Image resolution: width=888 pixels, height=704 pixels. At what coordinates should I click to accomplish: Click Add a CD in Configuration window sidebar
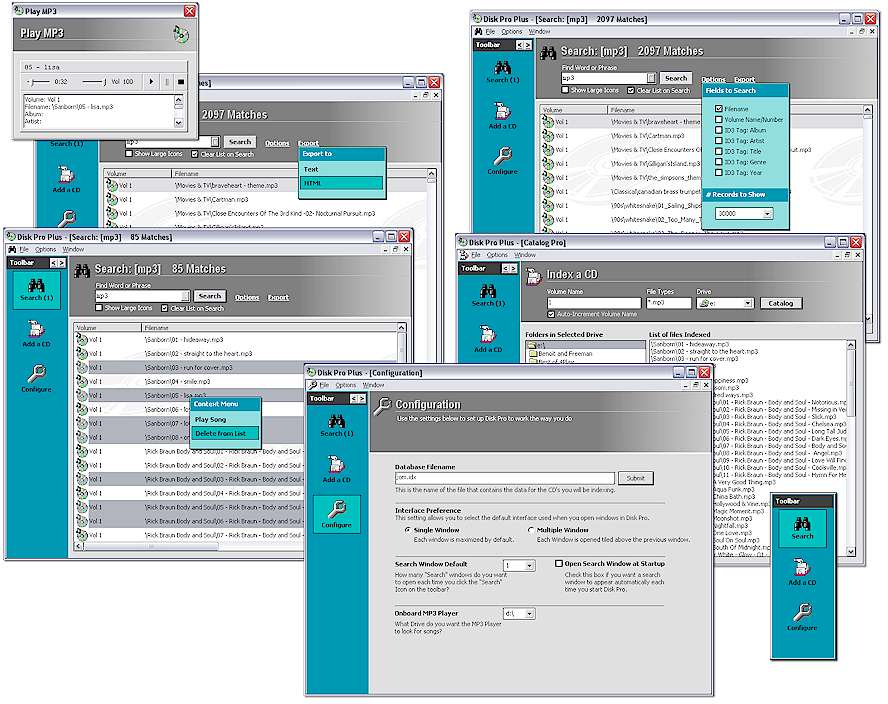336,466
